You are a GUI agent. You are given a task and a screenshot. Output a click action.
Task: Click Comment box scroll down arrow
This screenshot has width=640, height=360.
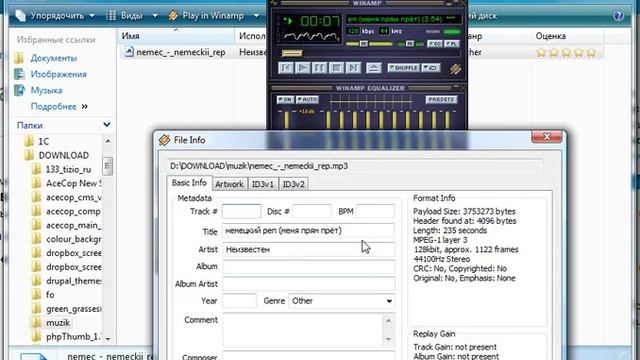click(x=389, y=339)
